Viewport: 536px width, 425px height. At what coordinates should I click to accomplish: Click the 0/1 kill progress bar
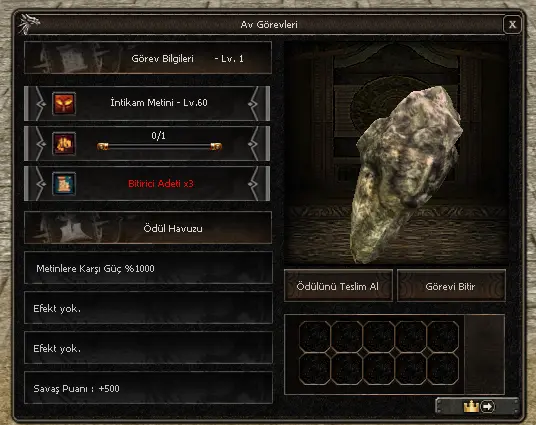(x=159, y=147)
